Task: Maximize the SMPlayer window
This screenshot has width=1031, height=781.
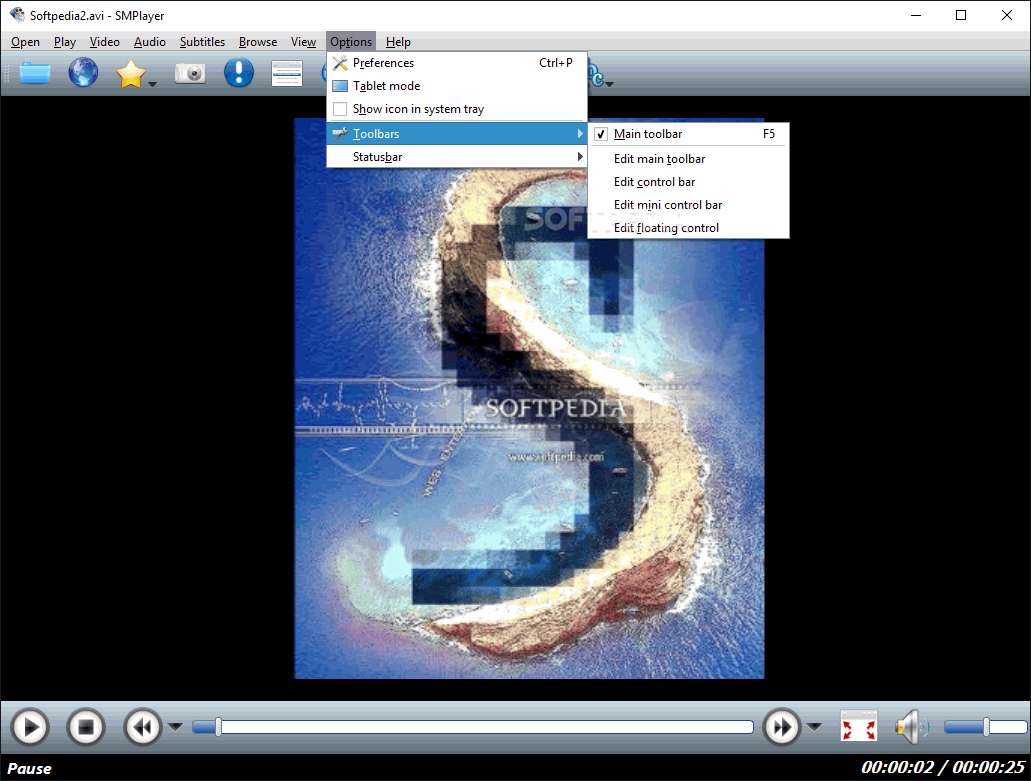Action: [961, 15]
